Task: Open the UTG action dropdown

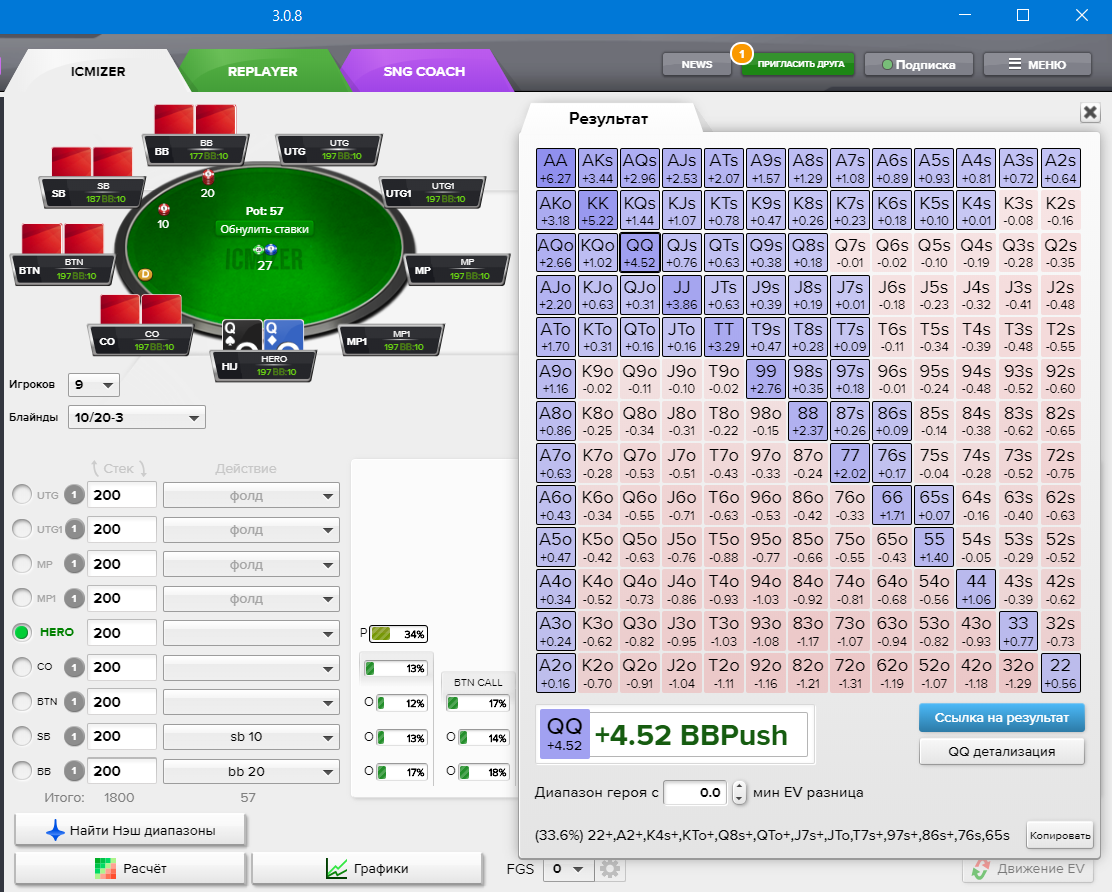Action: tap(251, 496)
